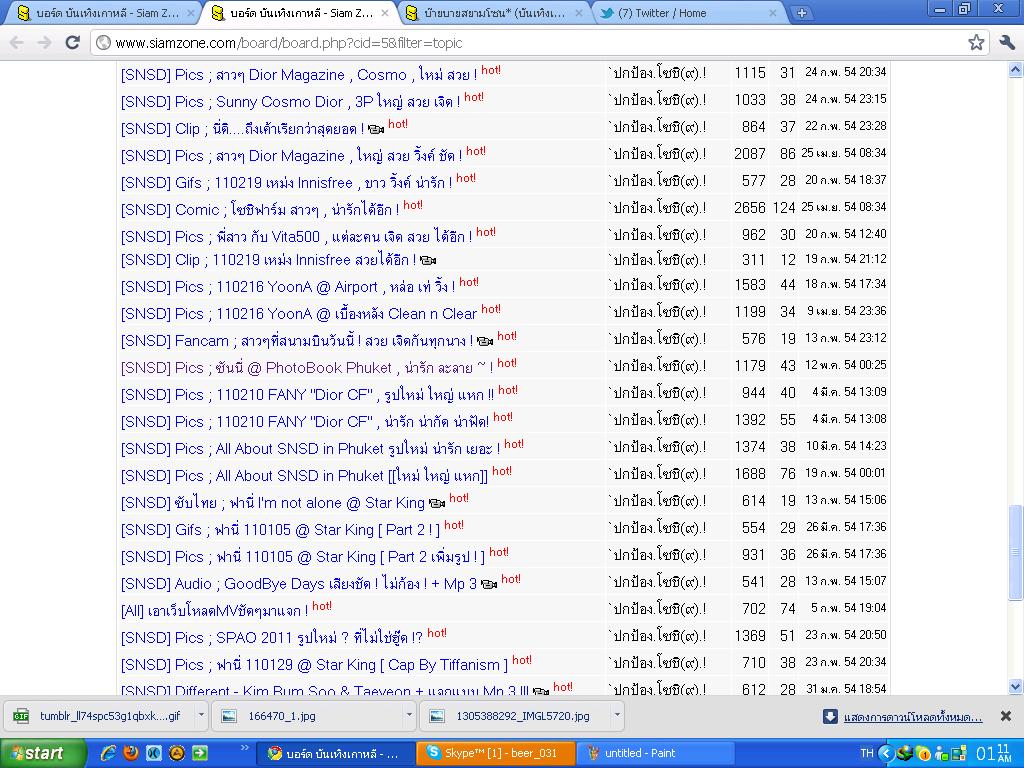Click the TH language indicator in the taskbar
This screenshot has height=768, width=1024.
[867, 753]
